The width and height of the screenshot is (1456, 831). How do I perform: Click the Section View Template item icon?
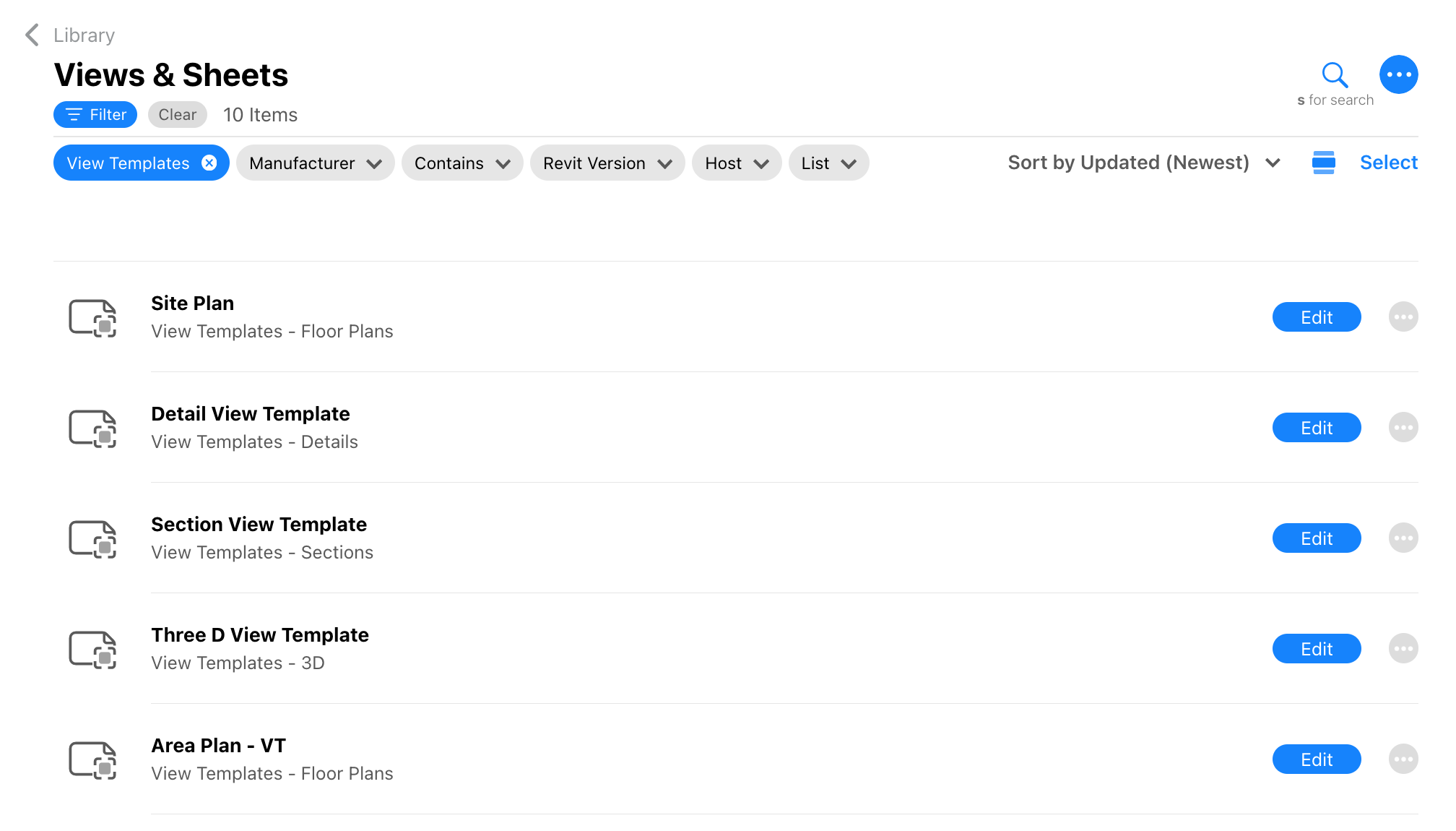pos(92,538)
